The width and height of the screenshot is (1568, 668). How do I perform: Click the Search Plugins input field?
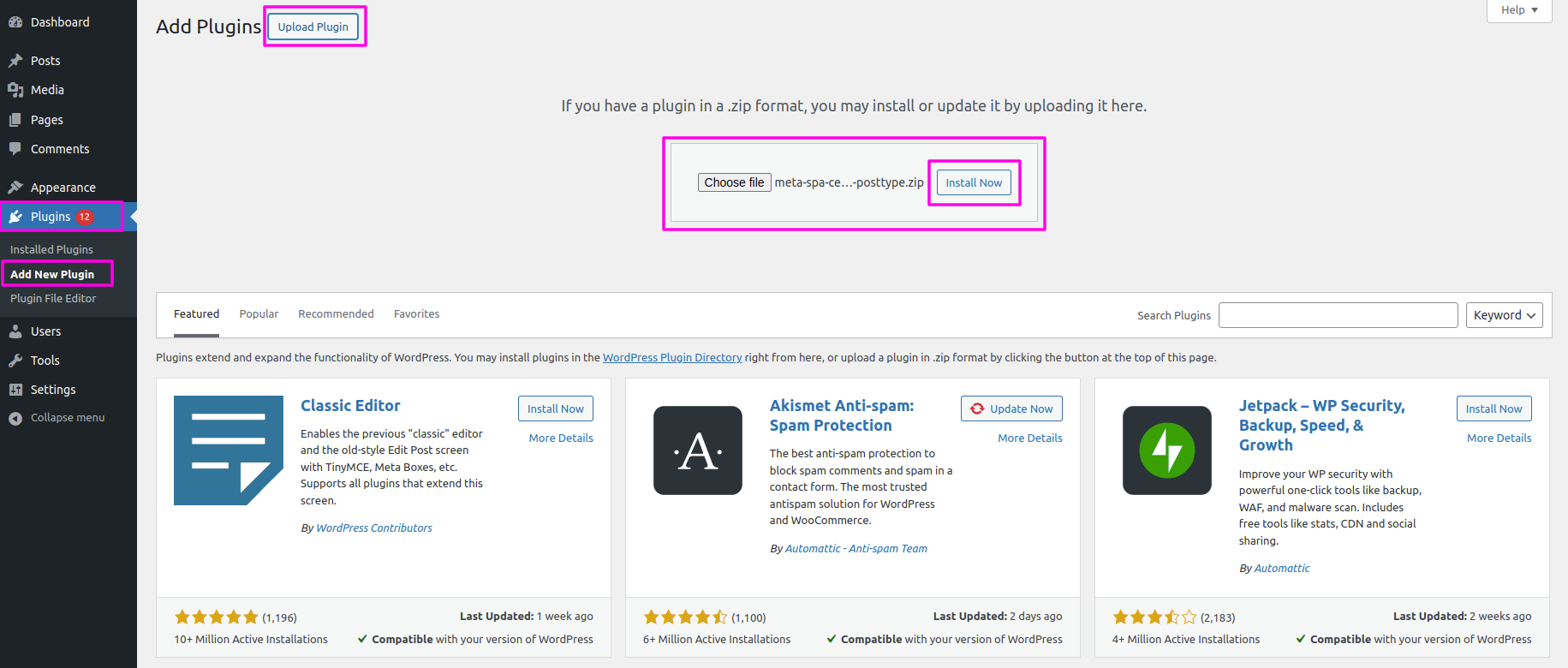click(1338, 315)
